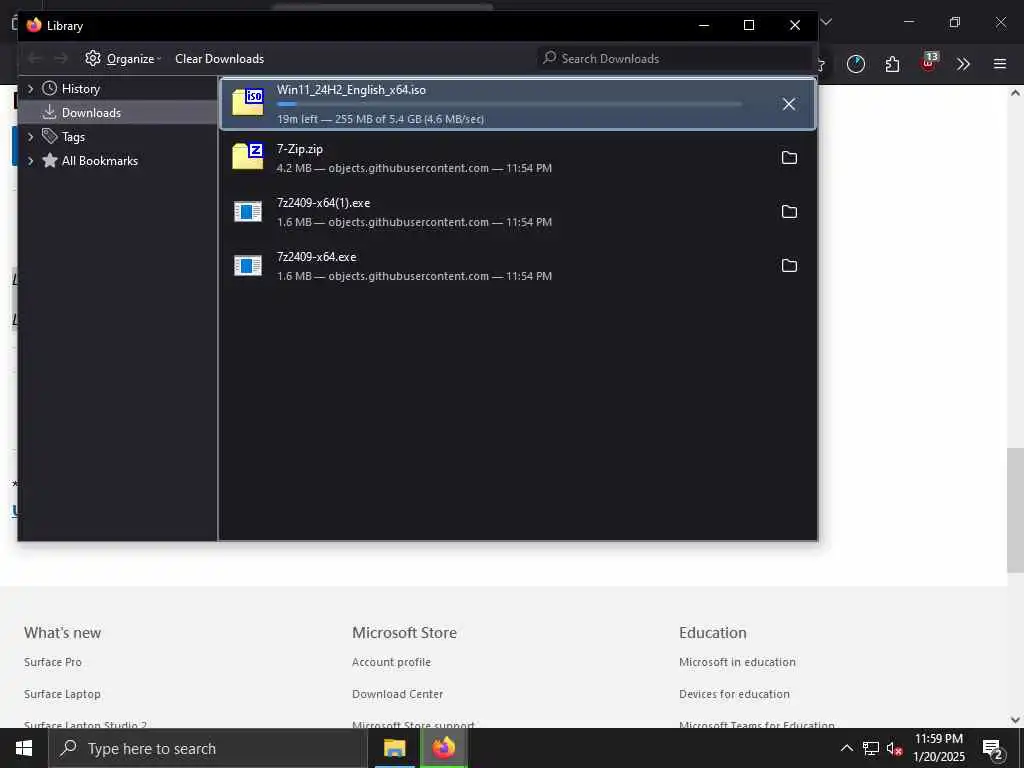The height and width of the screenshot is (768, 1024).
Task: Select All Bookmarks in the sidebar
Action: pos(99,161)
